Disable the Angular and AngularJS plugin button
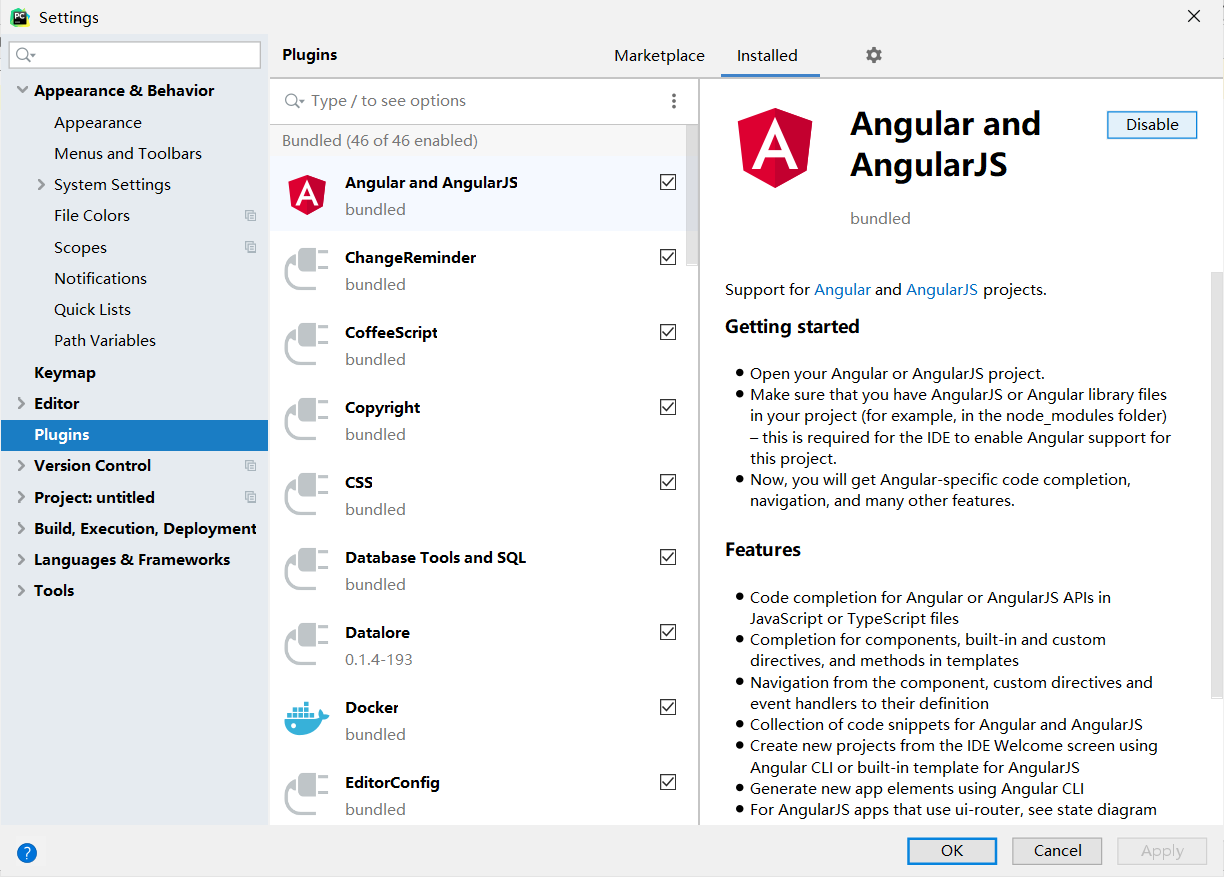The width and height of the screenshot is (1224, 877). click(x=1152, y=125)
